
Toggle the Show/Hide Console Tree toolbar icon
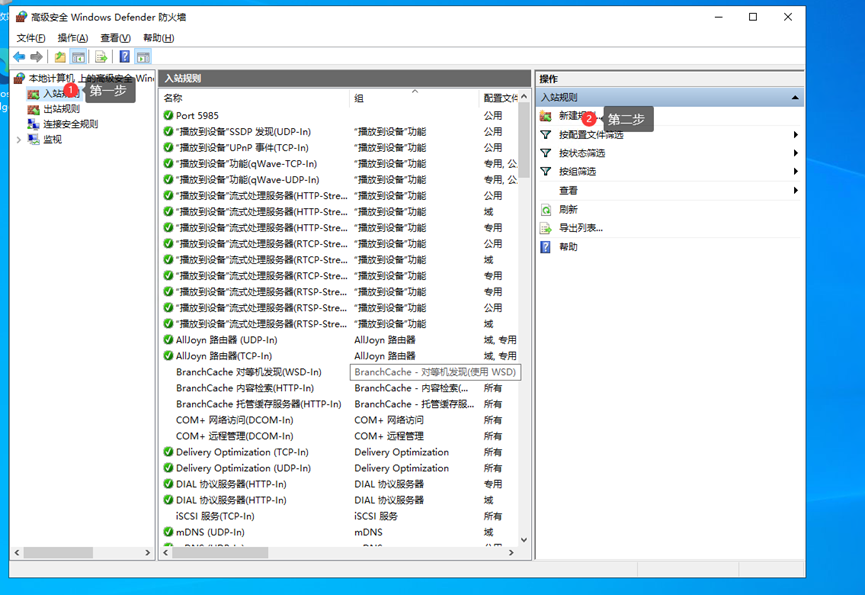tap(78, 57)
